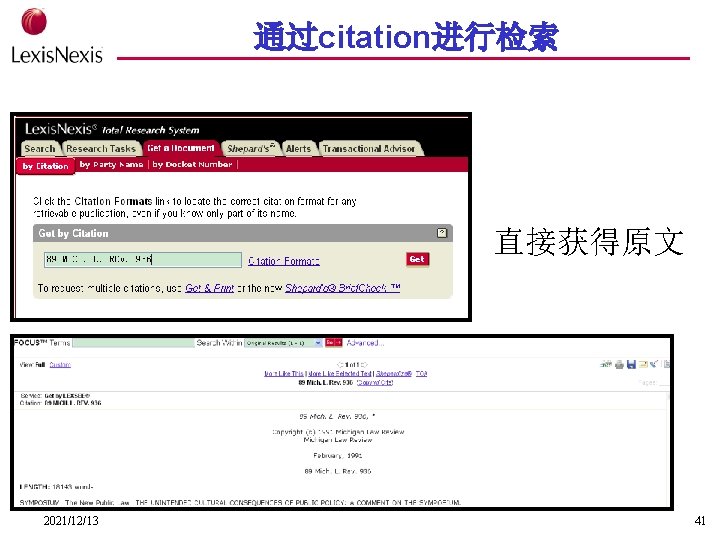Select the by Docket Number sub-tab
The width and height of the screenshot is (720, 540).
tap(192, 164)
